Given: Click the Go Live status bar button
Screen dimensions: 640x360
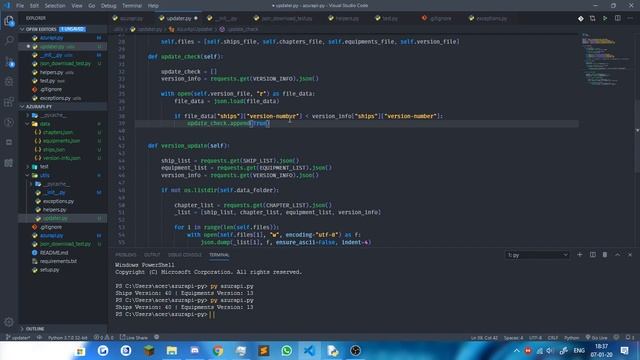Looking at the screenshot, I should point(596,338).
